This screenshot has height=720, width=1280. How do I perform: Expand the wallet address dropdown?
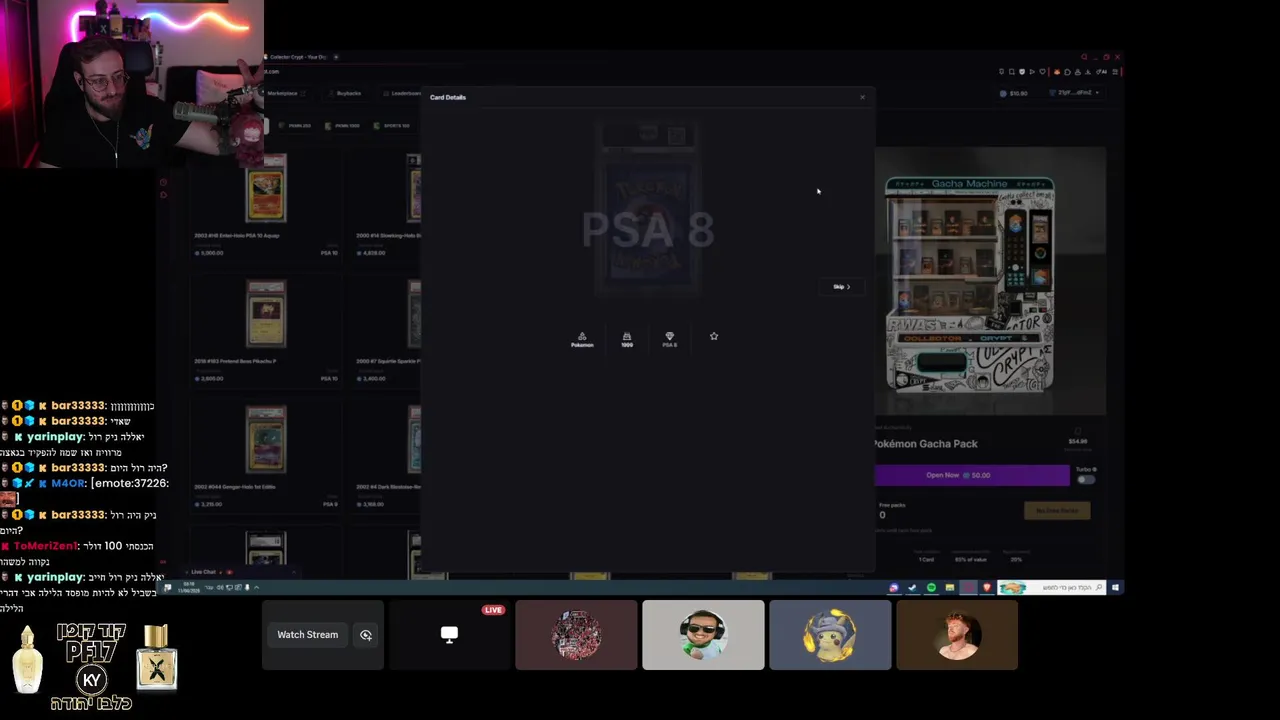[x=1074, y=93]
